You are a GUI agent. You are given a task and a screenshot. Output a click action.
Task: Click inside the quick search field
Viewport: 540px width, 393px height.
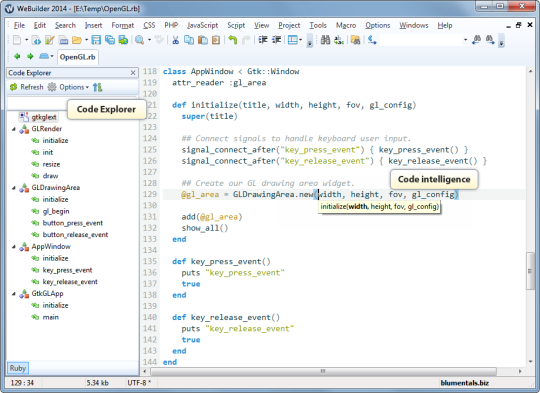(x=420, y=40)
